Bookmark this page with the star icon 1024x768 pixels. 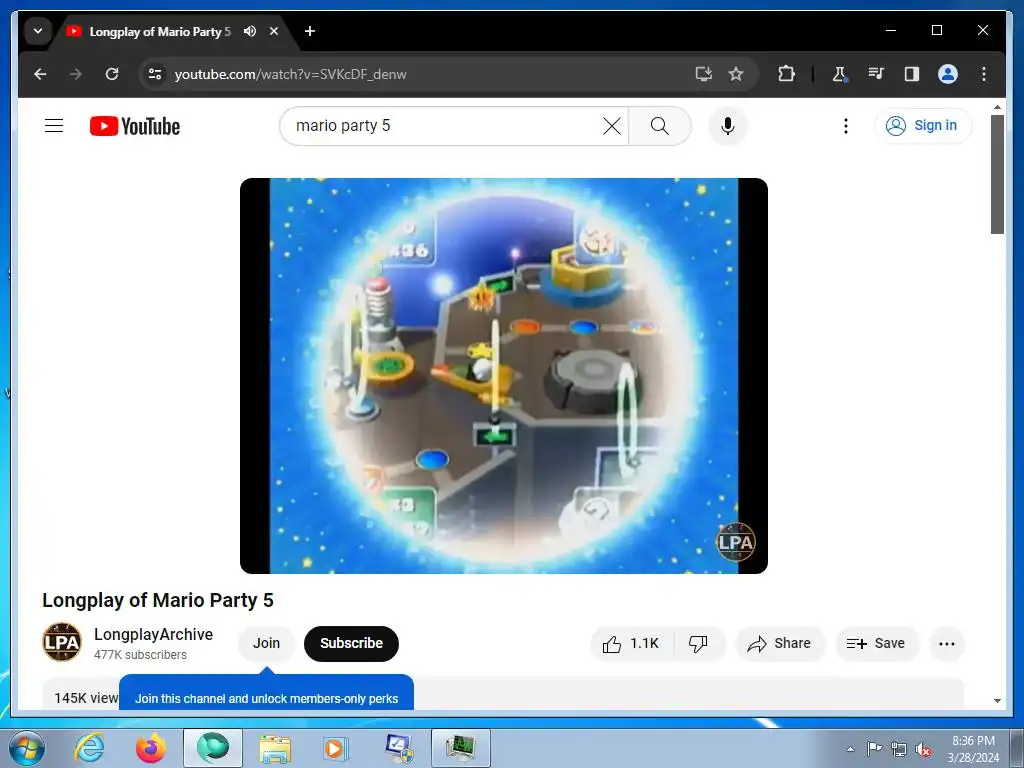736,74
